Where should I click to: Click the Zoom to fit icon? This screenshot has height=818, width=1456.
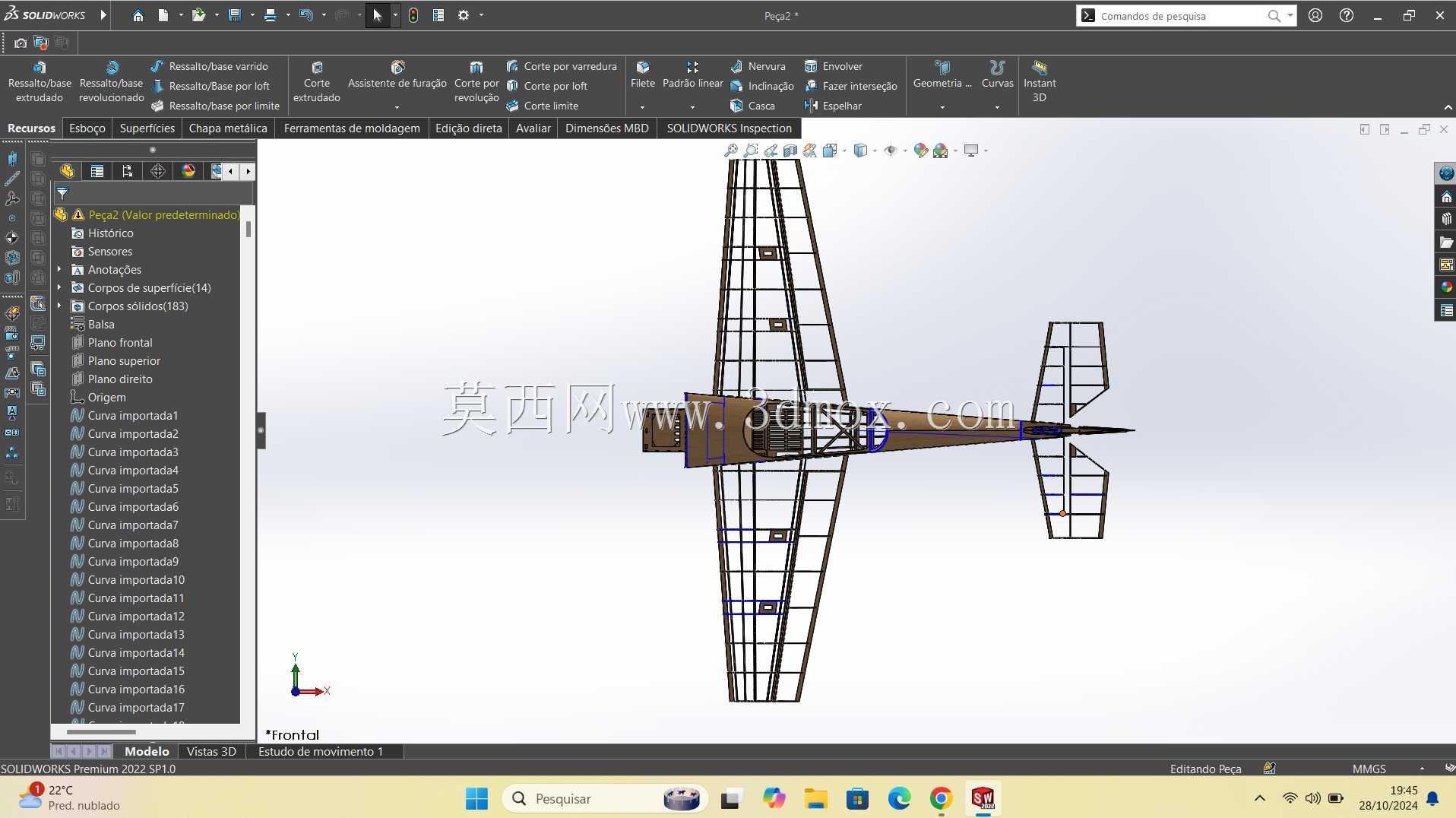pos(731,151)
